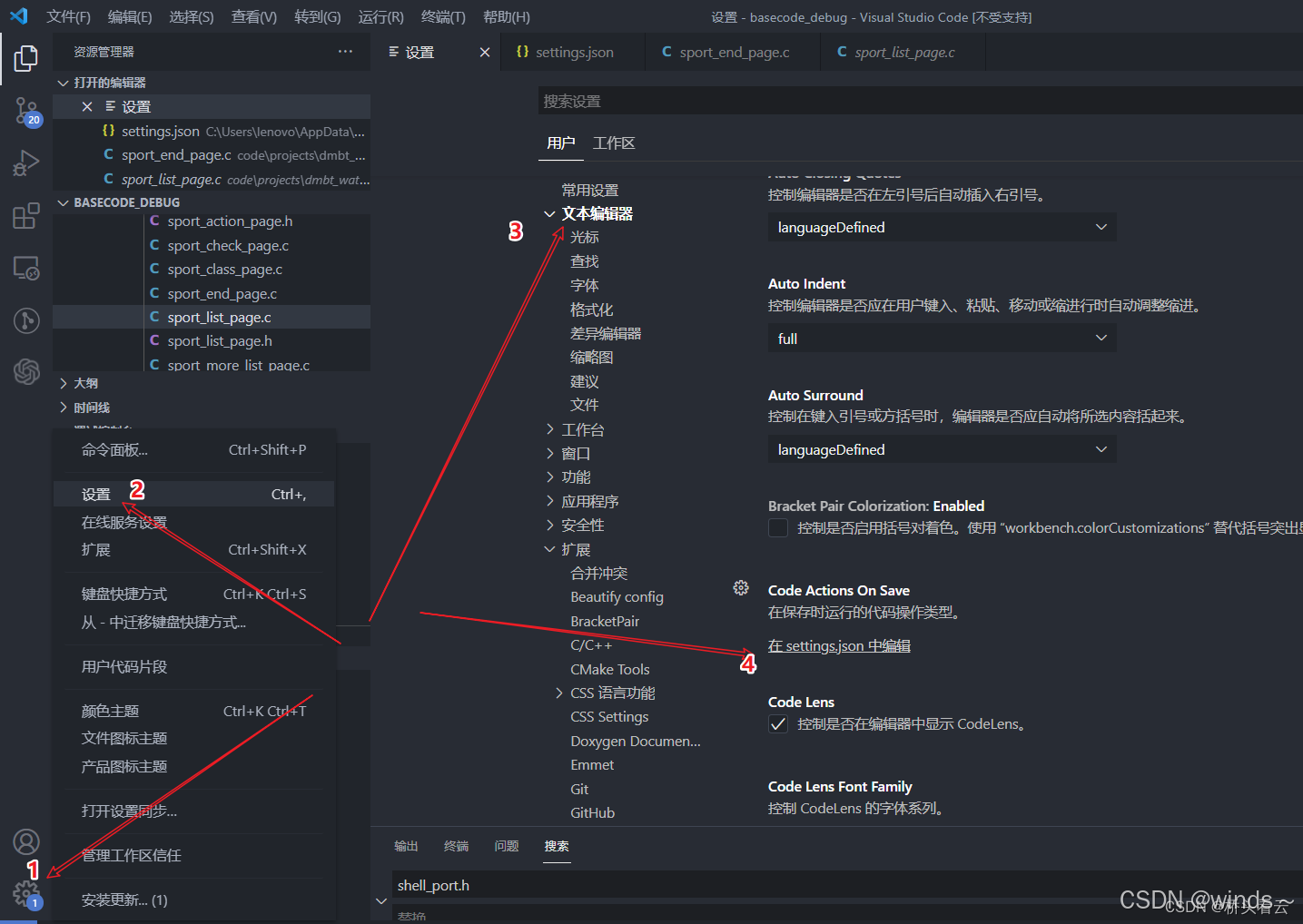The width and height of the screenshot is (1303, 924).
Task: Expand the 窗口 settings section
Action: [x=549, y=453]
